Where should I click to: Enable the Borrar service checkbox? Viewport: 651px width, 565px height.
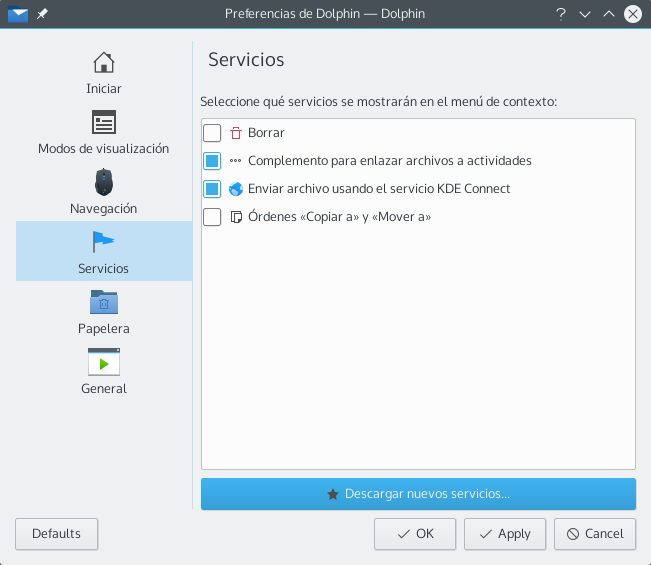212,133
